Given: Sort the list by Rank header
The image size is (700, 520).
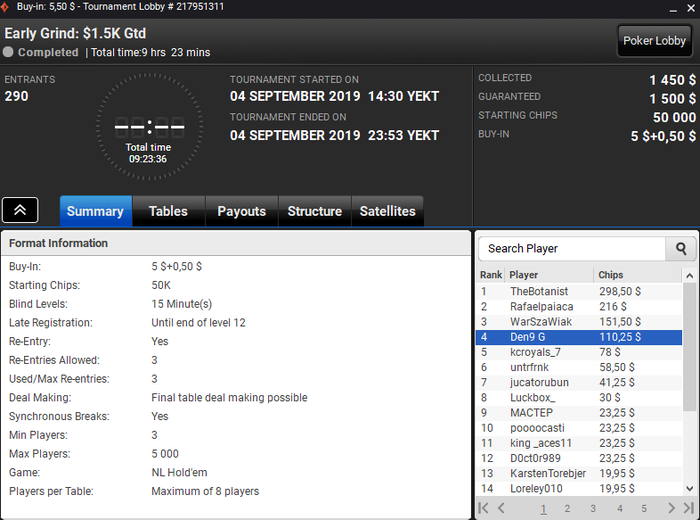Looking at the screenshot, I should click(491, 275).
